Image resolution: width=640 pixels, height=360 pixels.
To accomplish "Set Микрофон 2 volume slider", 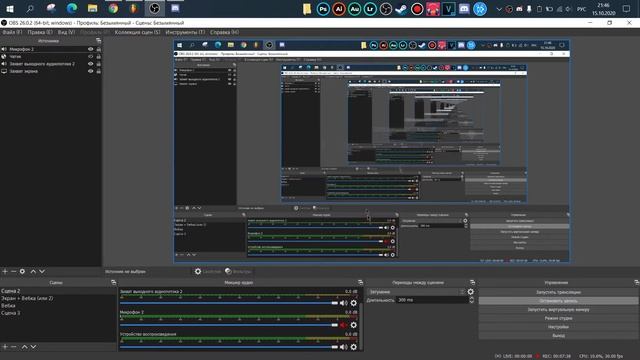I will [229, 325].
